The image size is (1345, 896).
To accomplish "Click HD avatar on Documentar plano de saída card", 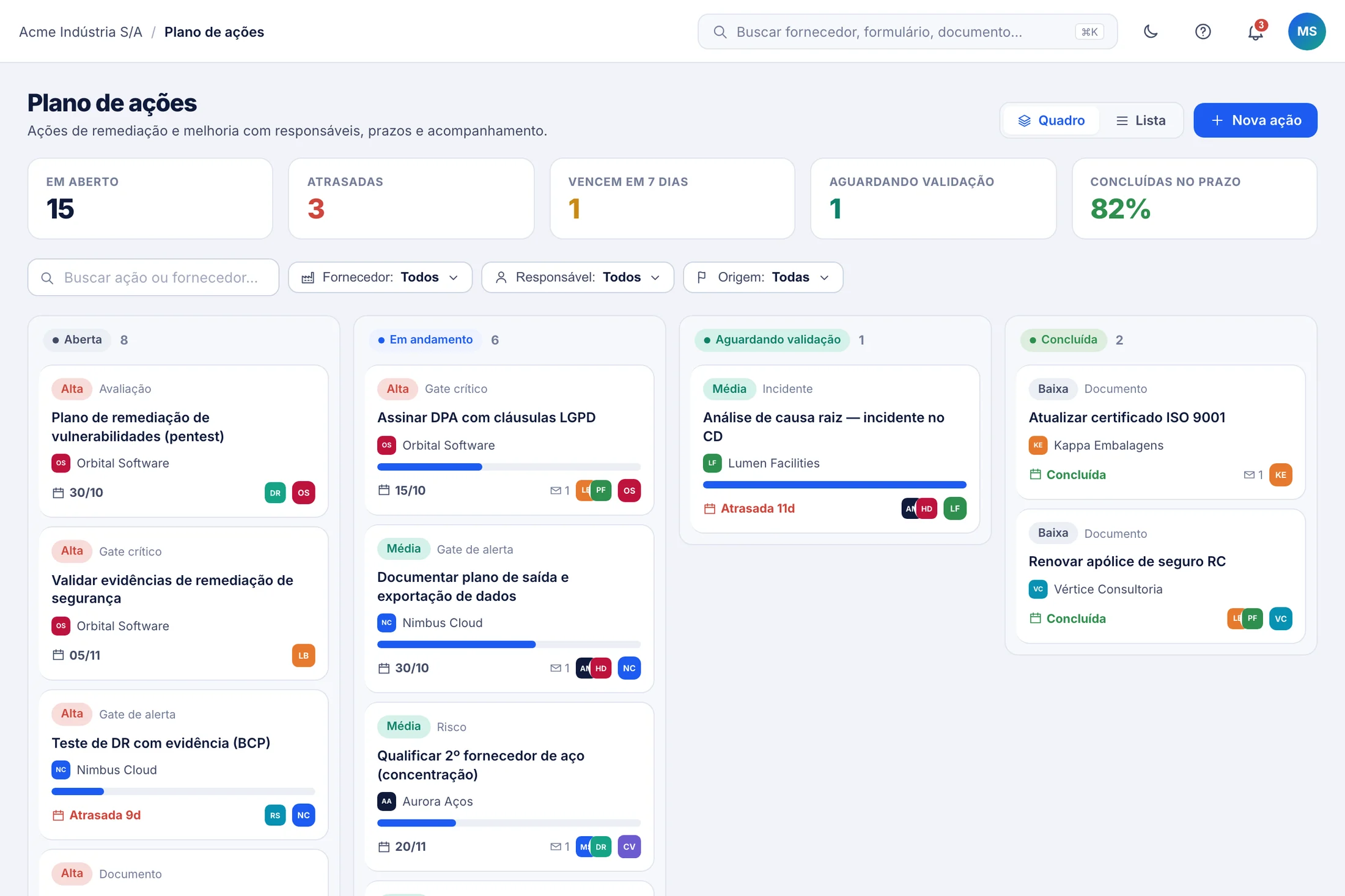I will pyautogui.click(x=601, y=668).
